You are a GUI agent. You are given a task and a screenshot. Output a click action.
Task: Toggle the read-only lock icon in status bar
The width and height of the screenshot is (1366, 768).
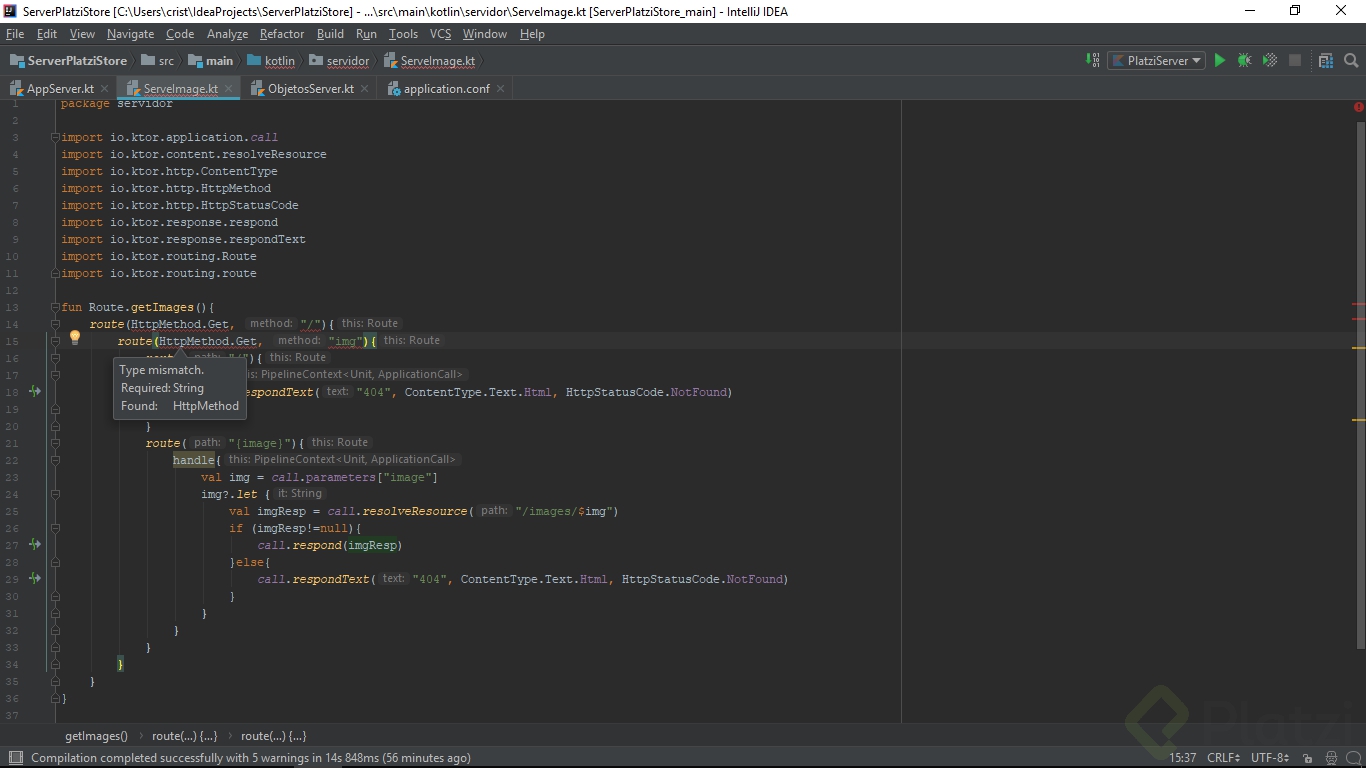(1307, 758)
